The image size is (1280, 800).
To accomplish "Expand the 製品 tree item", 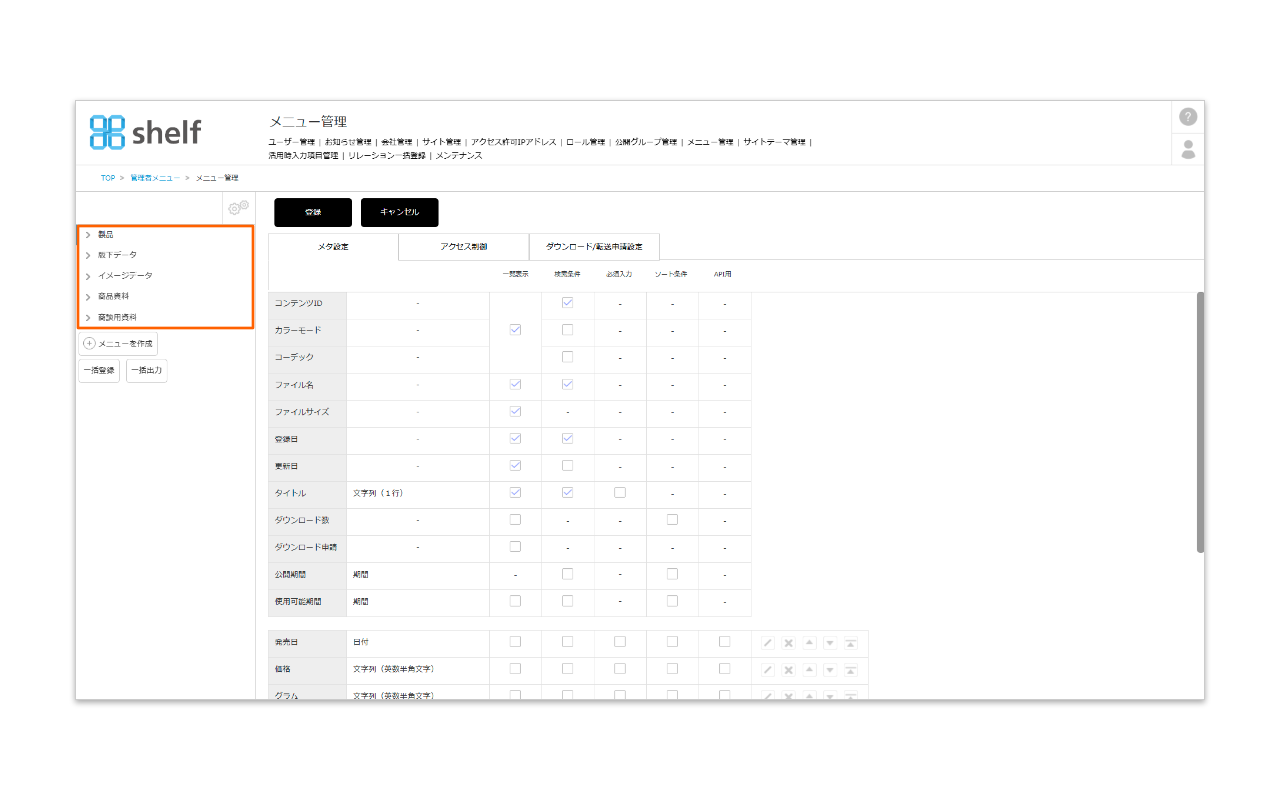I will click(88, 235).
